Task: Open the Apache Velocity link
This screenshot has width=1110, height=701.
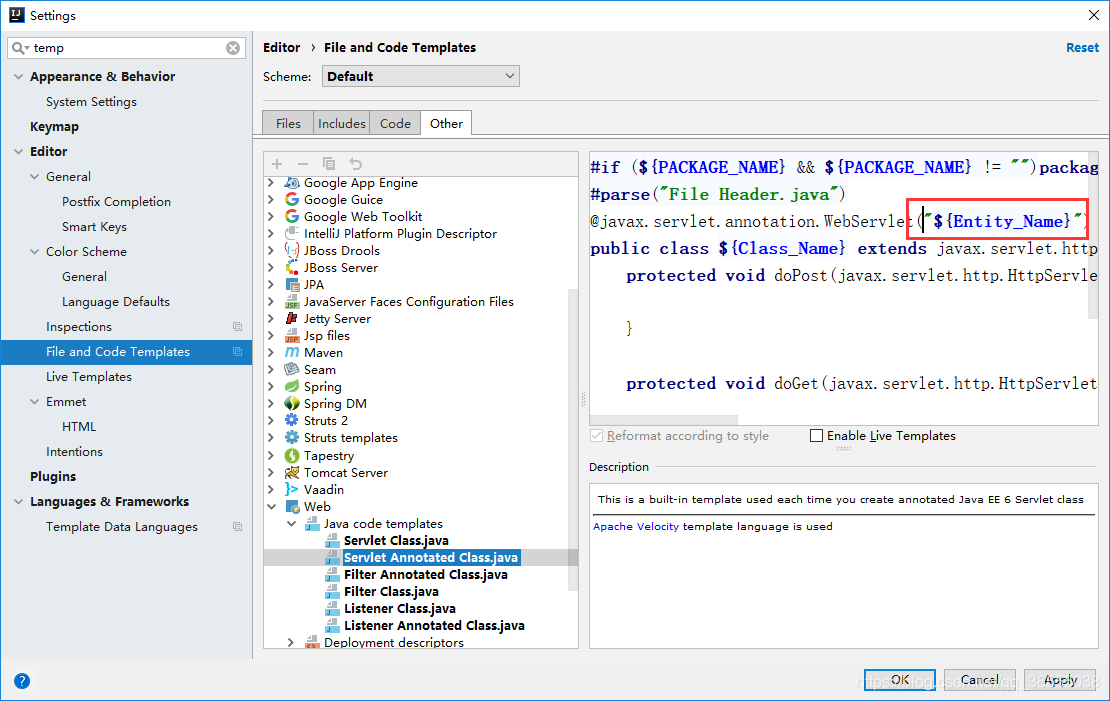Action: (x=636, y=526)
